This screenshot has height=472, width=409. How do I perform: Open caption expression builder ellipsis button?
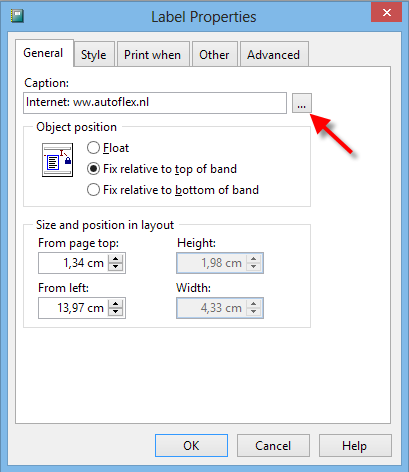[302, 103]
